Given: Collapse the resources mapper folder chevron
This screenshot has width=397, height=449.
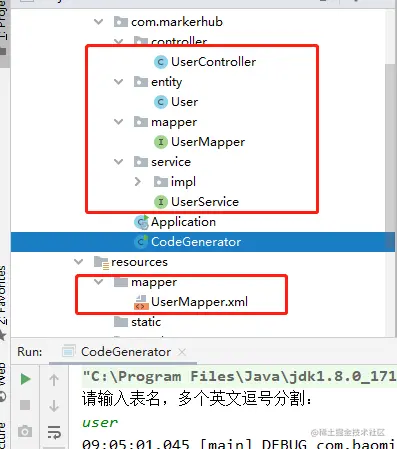Looking at the screenshot, I should pyautogui.click(x=98, y=282).
